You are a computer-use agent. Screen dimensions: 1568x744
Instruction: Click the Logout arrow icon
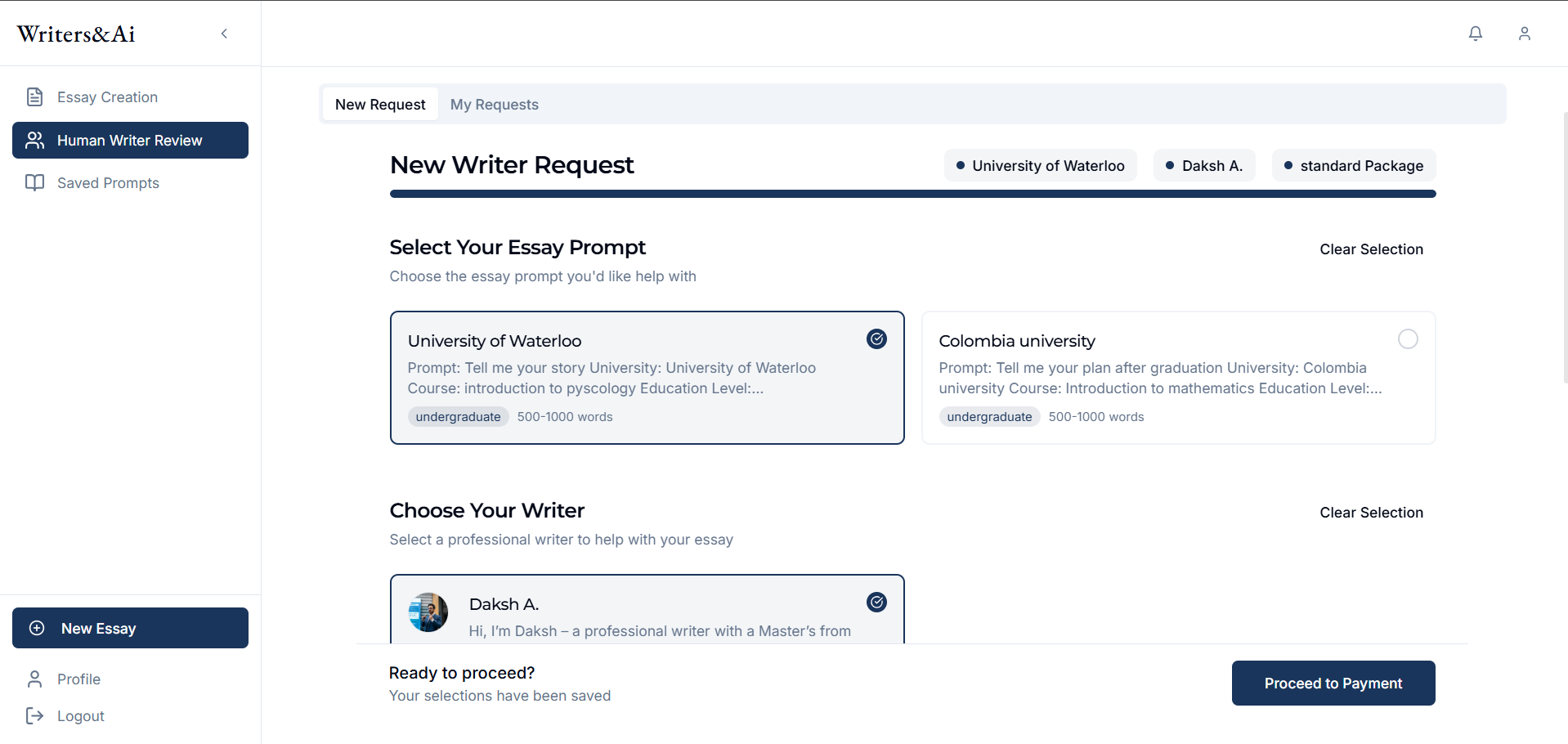tap(34, 716)
